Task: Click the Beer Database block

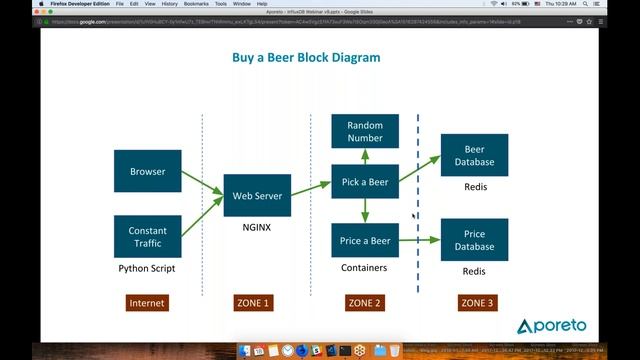Action: pos(474,155)
